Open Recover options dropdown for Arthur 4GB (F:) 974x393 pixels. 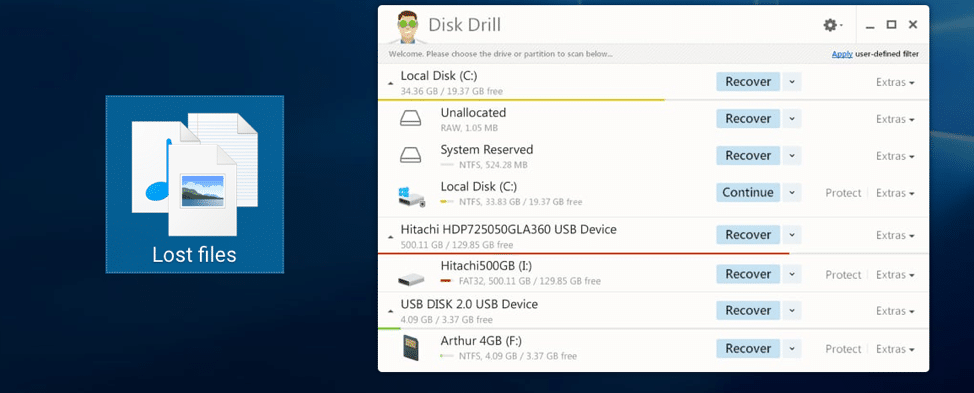[x=791, y=348]
